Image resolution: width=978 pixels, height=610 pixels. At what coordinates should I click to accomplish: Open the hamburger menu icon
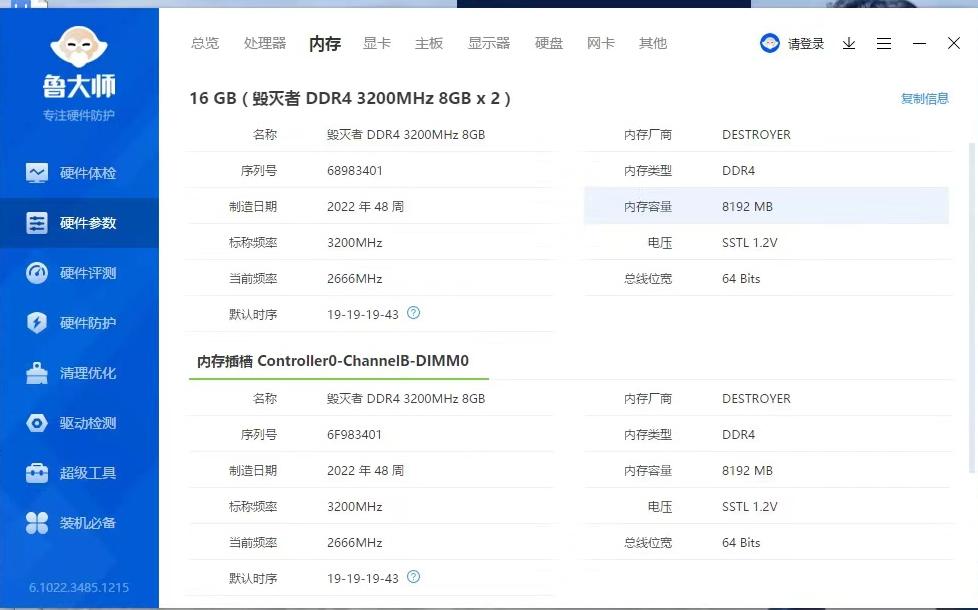[884, 43]
